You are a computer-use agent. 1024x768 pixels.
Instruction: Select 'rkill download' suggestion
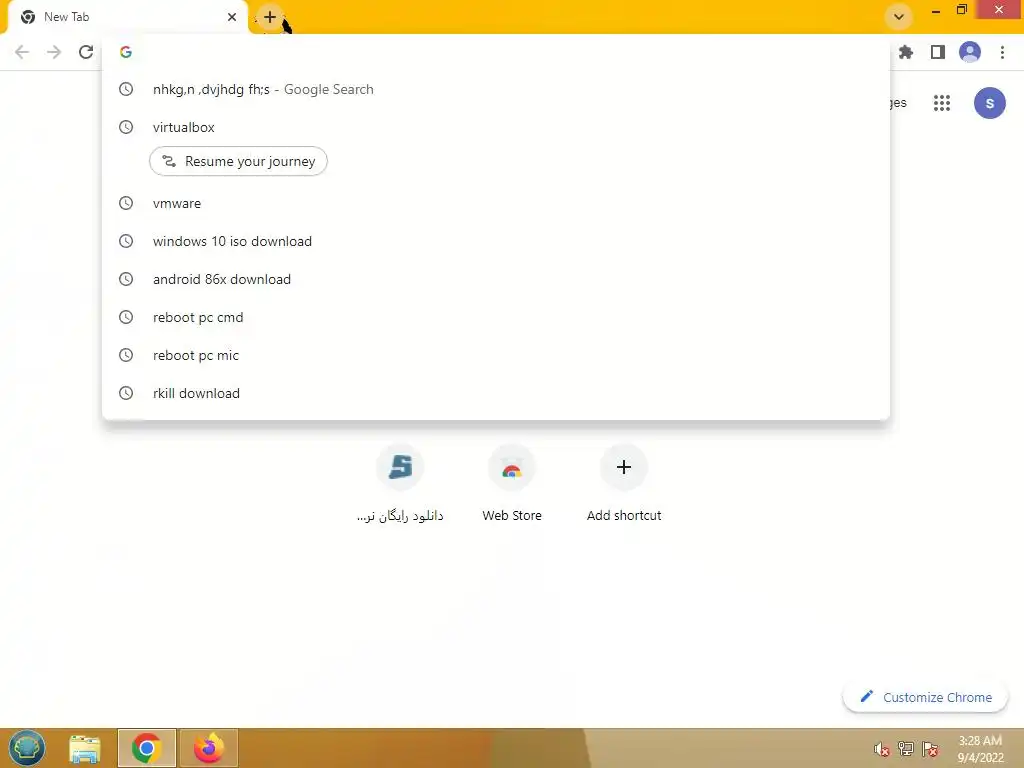(496, 393)
